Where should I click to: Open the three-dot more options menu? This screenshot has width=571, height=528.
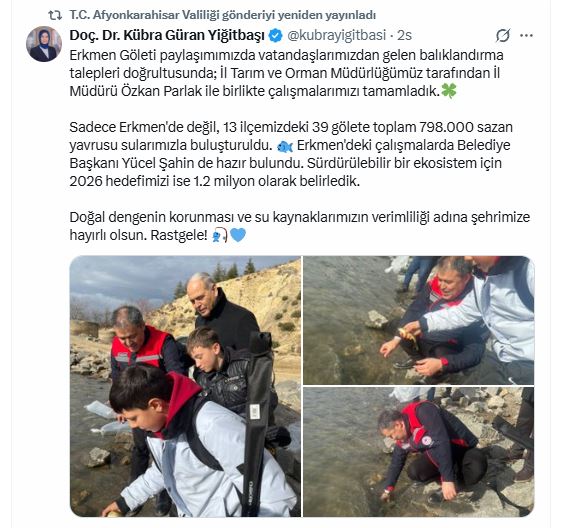pos(526,35)
